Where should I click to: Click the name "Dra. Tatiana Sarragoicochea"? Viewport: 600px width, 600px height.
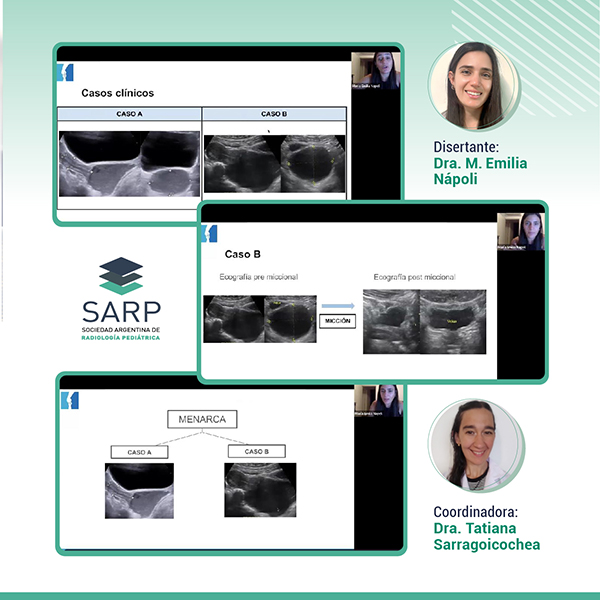coord(487,536)
